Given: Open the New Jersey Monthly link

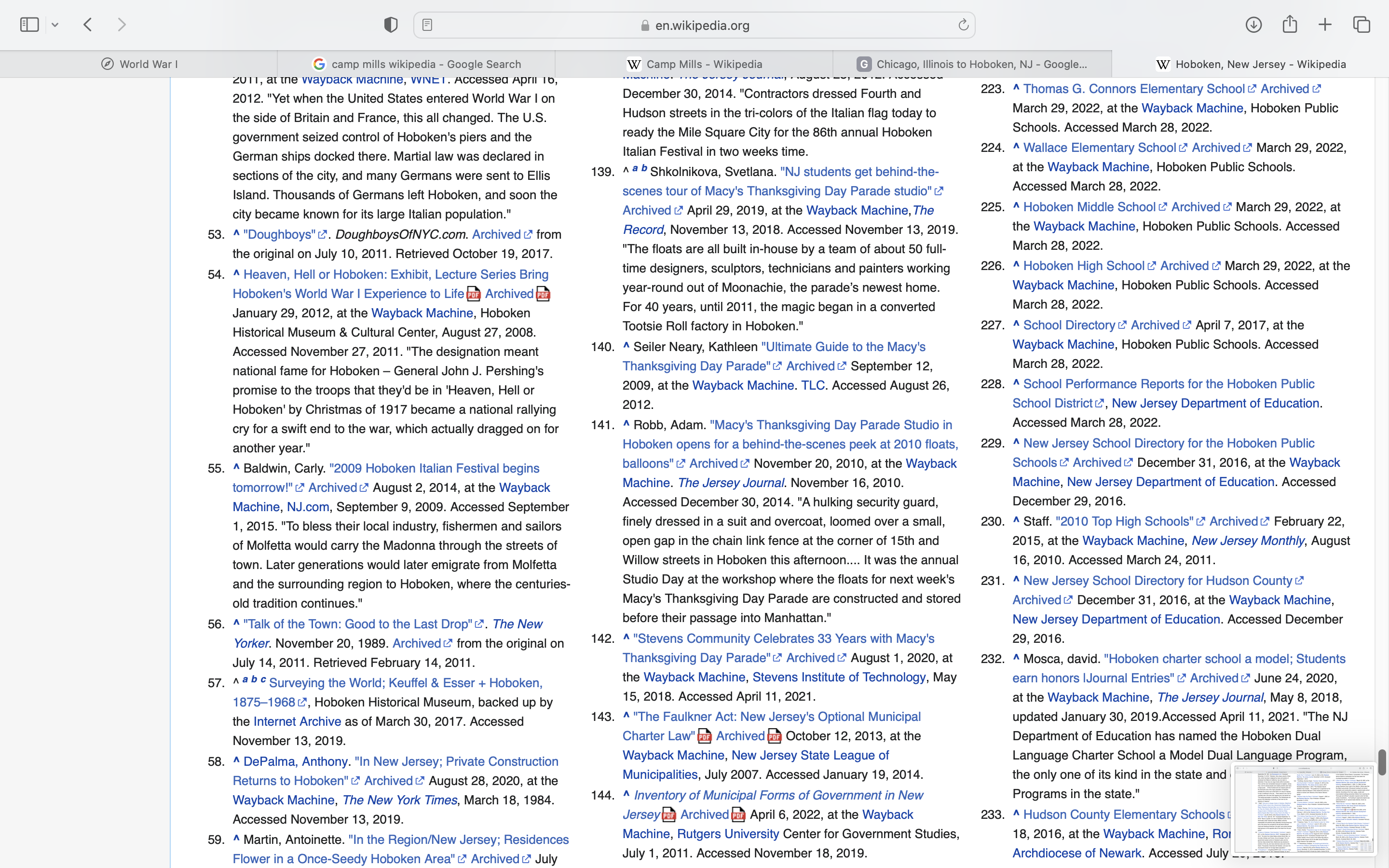Looking at the screenshot, I should (x=1248, y=541).
